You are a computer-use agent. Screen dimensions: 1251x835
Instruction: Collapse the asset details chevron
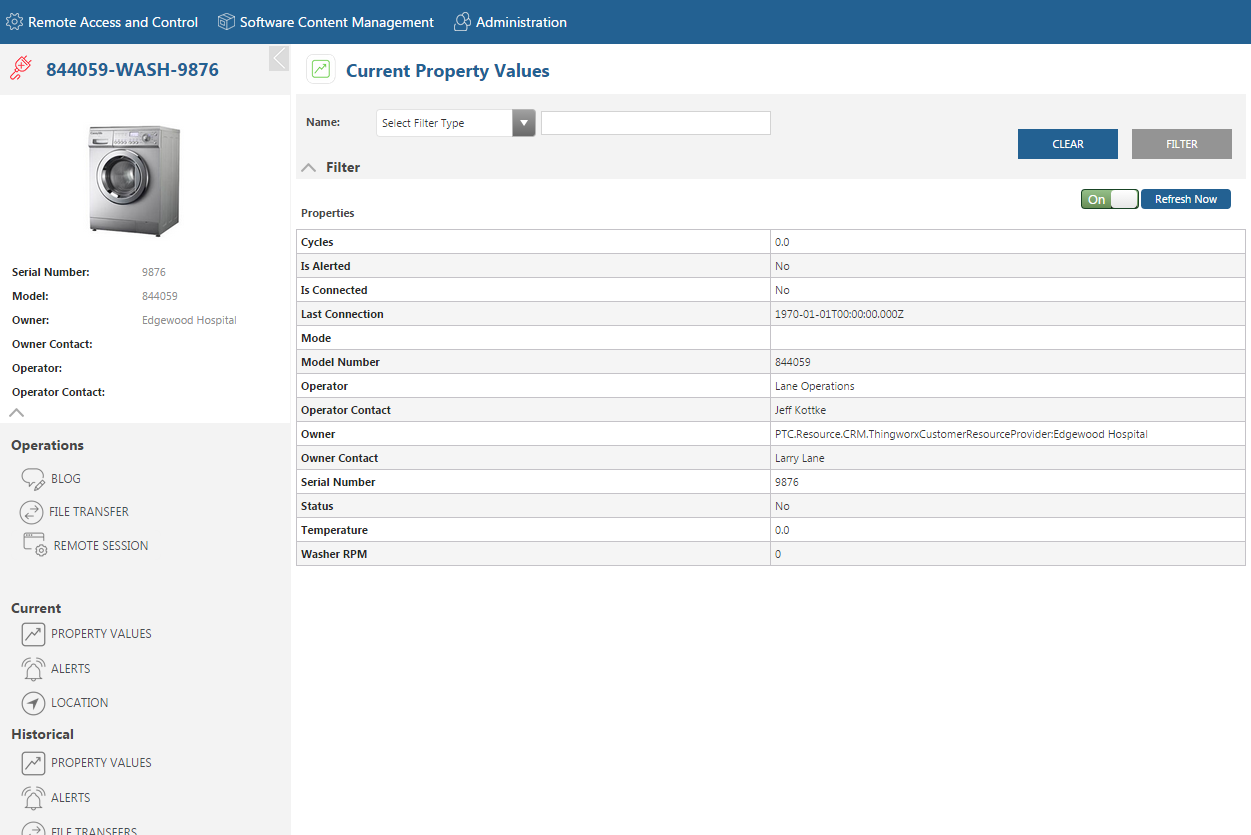pos(17,412)
